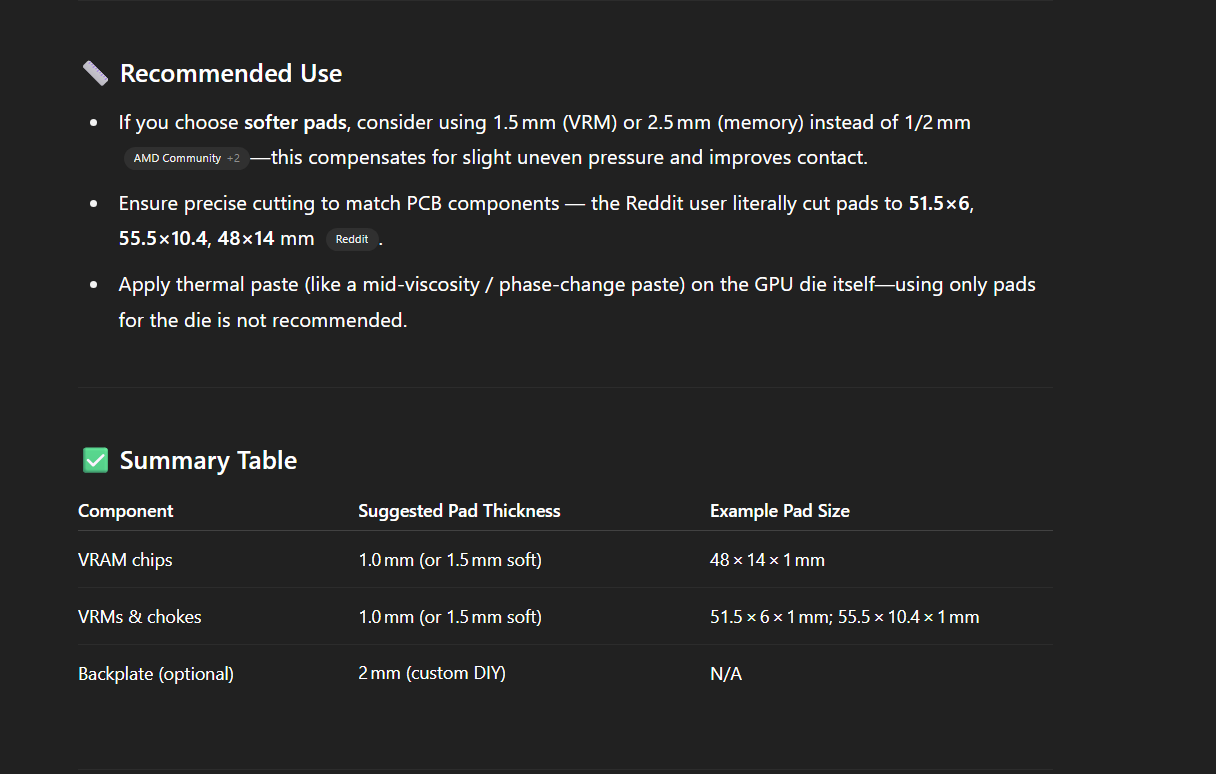This screenshot has width=1216, height=774.
Task: Click the bold 55.5×10.4 dimension text
Action: point(163,239)
